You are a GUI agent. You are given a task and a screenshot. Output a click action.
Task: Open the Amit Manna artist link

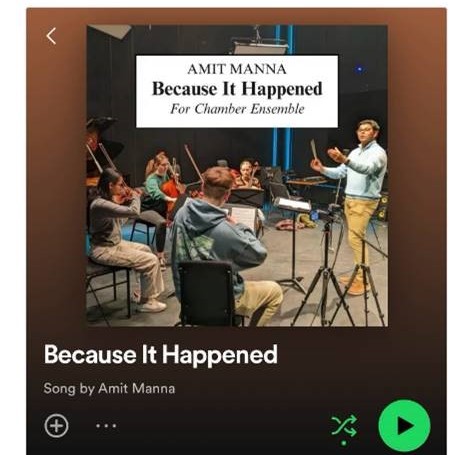[137, 389]
